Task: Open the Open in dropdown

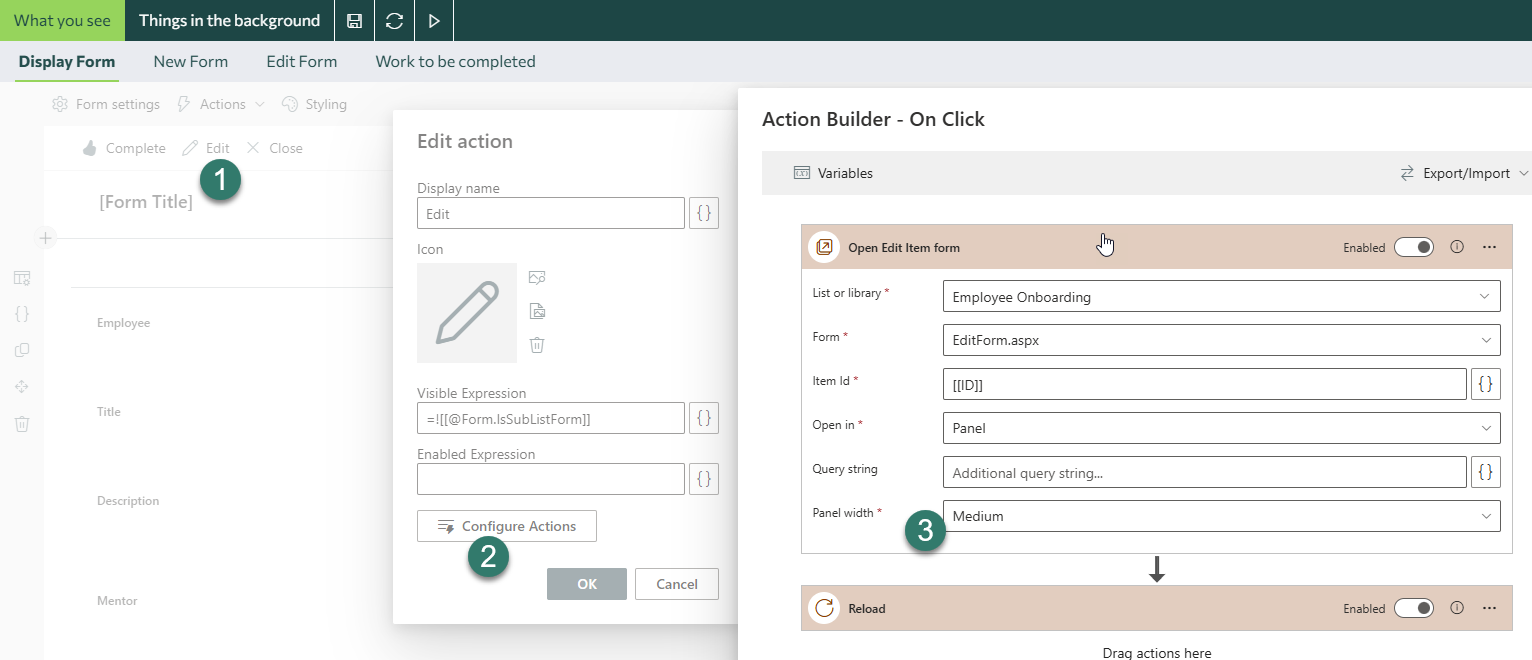Action: point(1221,428)
